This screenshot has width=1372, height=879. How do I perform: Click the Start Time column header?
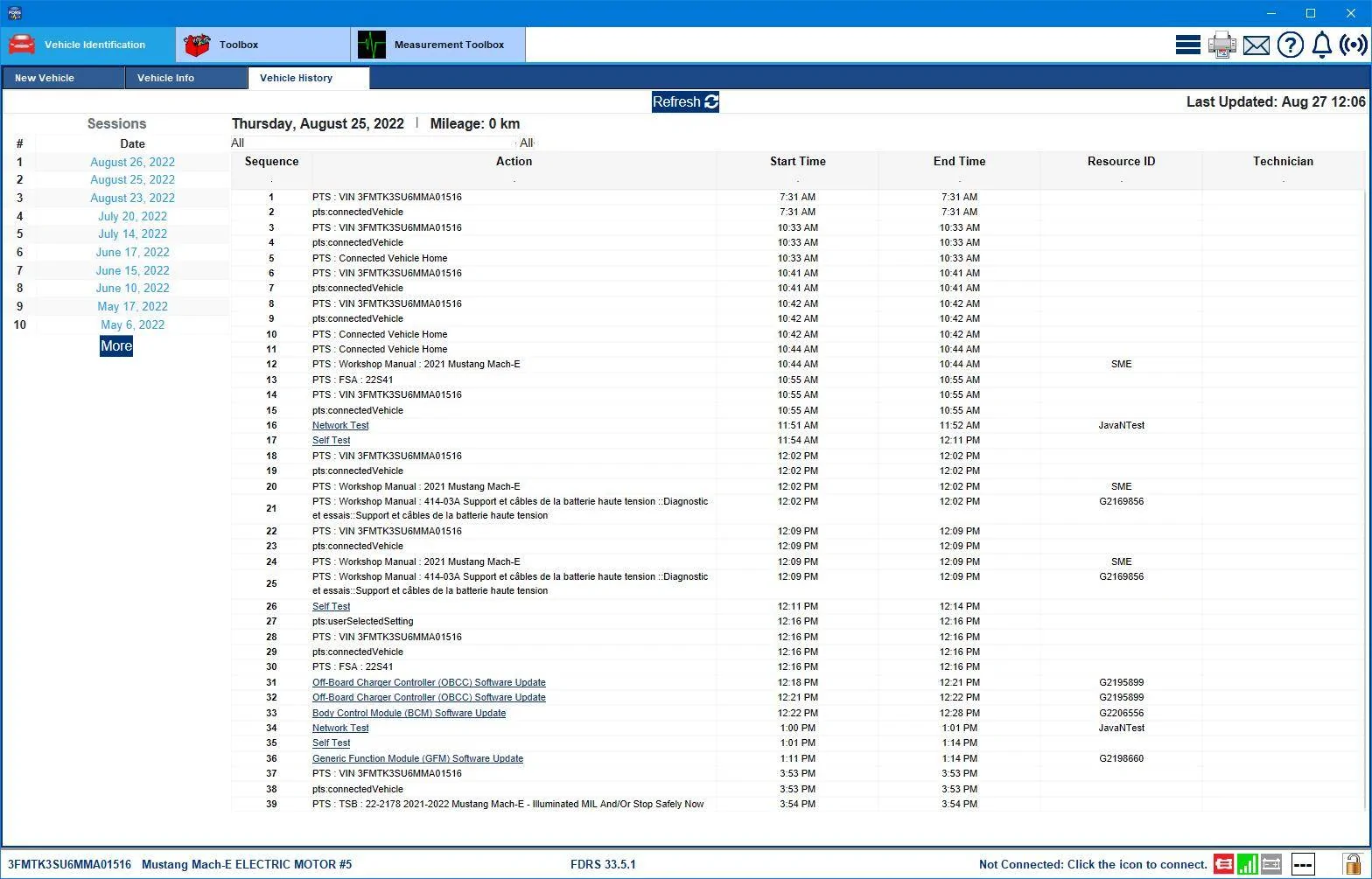[x=797, y=161]
